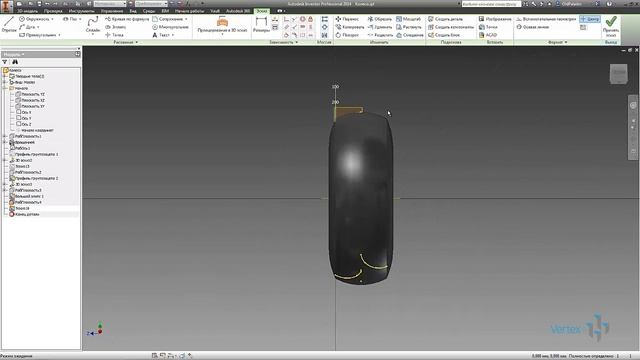
Task: Click the browser filter funnel icon
Action: 5,62
